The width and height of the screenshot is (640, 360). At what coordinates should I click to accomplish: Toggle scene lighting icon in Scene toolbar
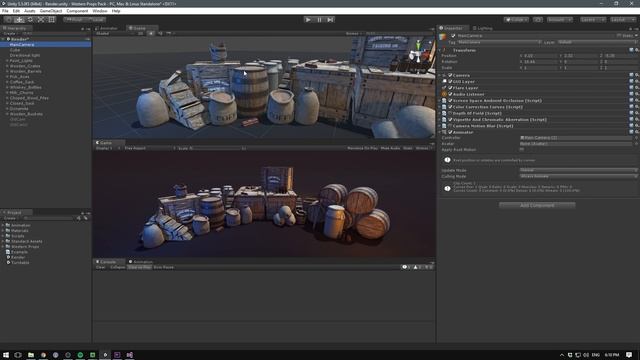point(151,33)
